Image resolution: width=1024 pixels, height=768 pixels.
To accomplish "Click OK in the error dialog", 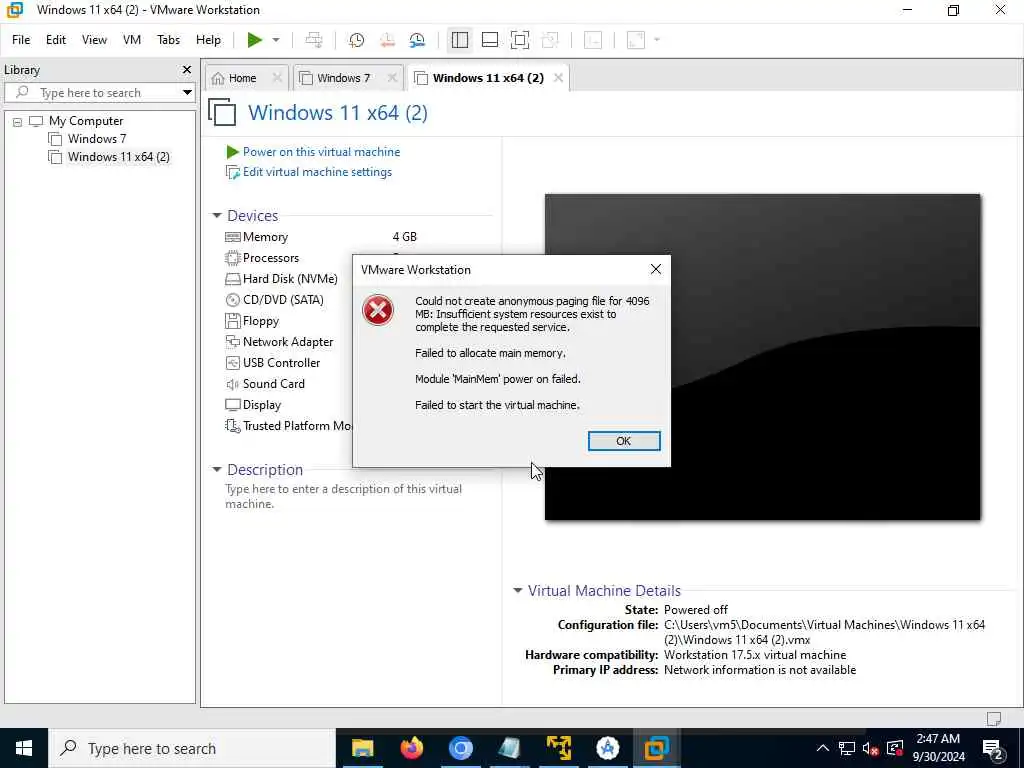I will (624, 441).
